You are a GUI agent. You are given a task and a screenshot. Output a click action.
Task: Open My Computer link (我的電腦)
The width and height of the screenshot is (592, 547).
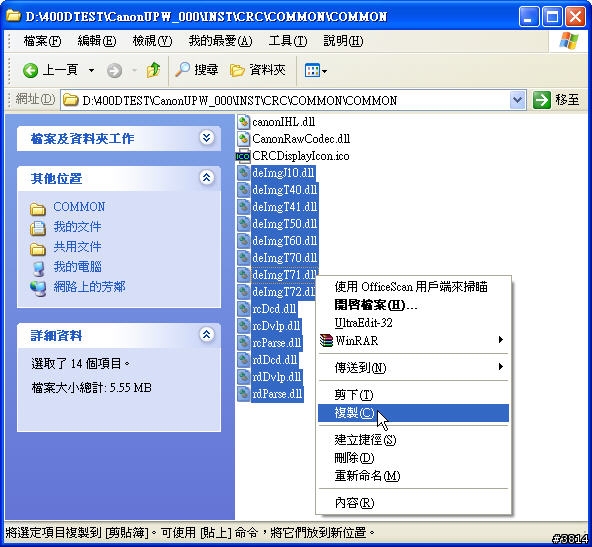point(77,267)
